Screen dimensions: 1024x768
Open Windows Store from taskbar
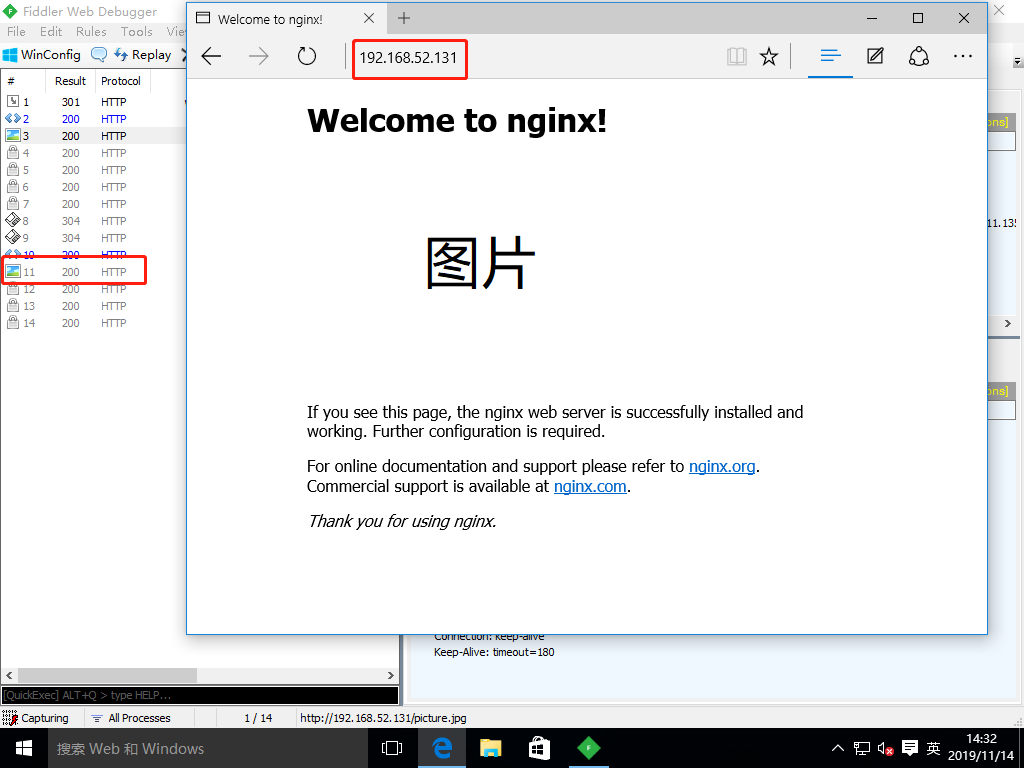(539, 748)
